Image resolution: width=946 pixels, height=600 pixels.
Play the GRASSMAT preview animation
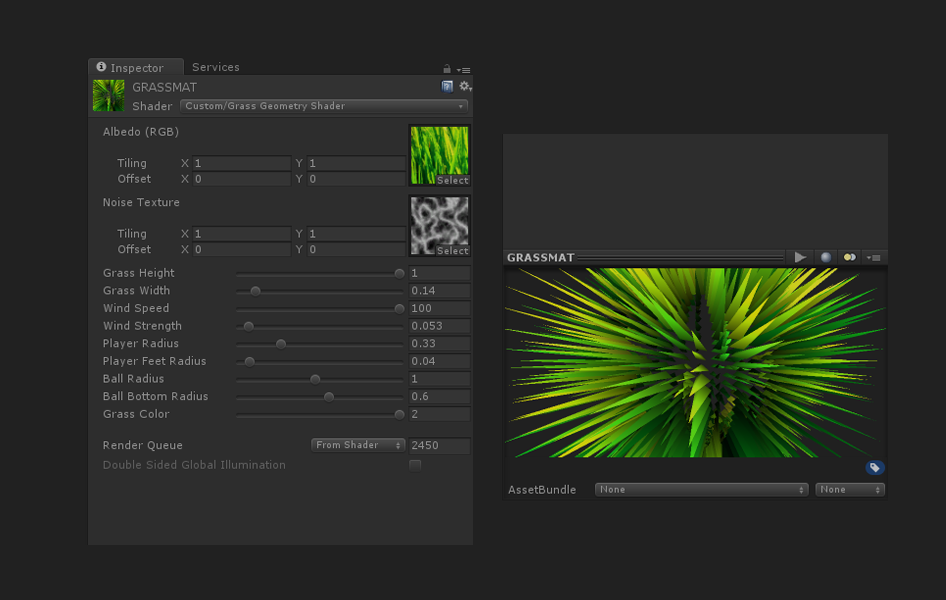tap(800, 258)
